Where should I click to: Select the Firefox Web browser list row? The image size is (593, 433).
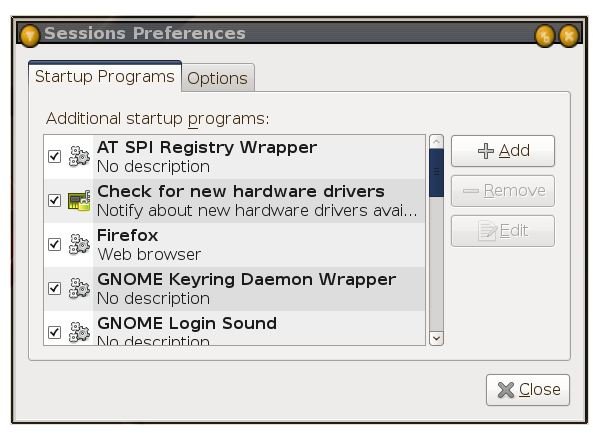(234, 244)
